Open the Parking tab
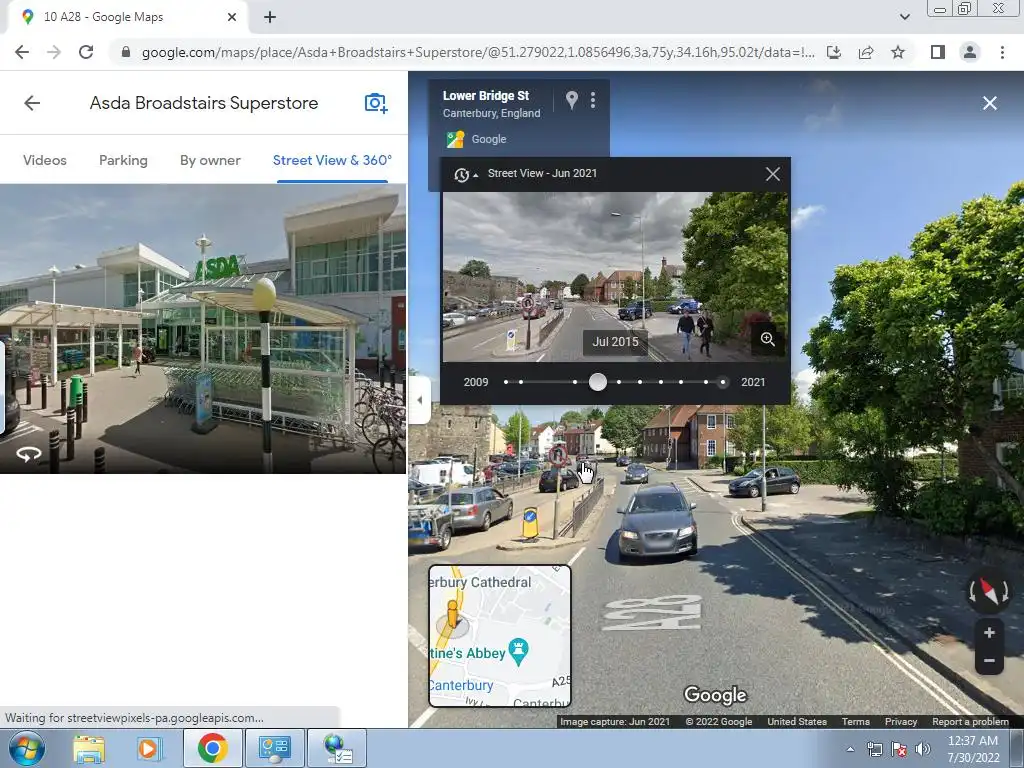Image resolution: width=1024 pixels, height=768 pixels. click(123, 160)
